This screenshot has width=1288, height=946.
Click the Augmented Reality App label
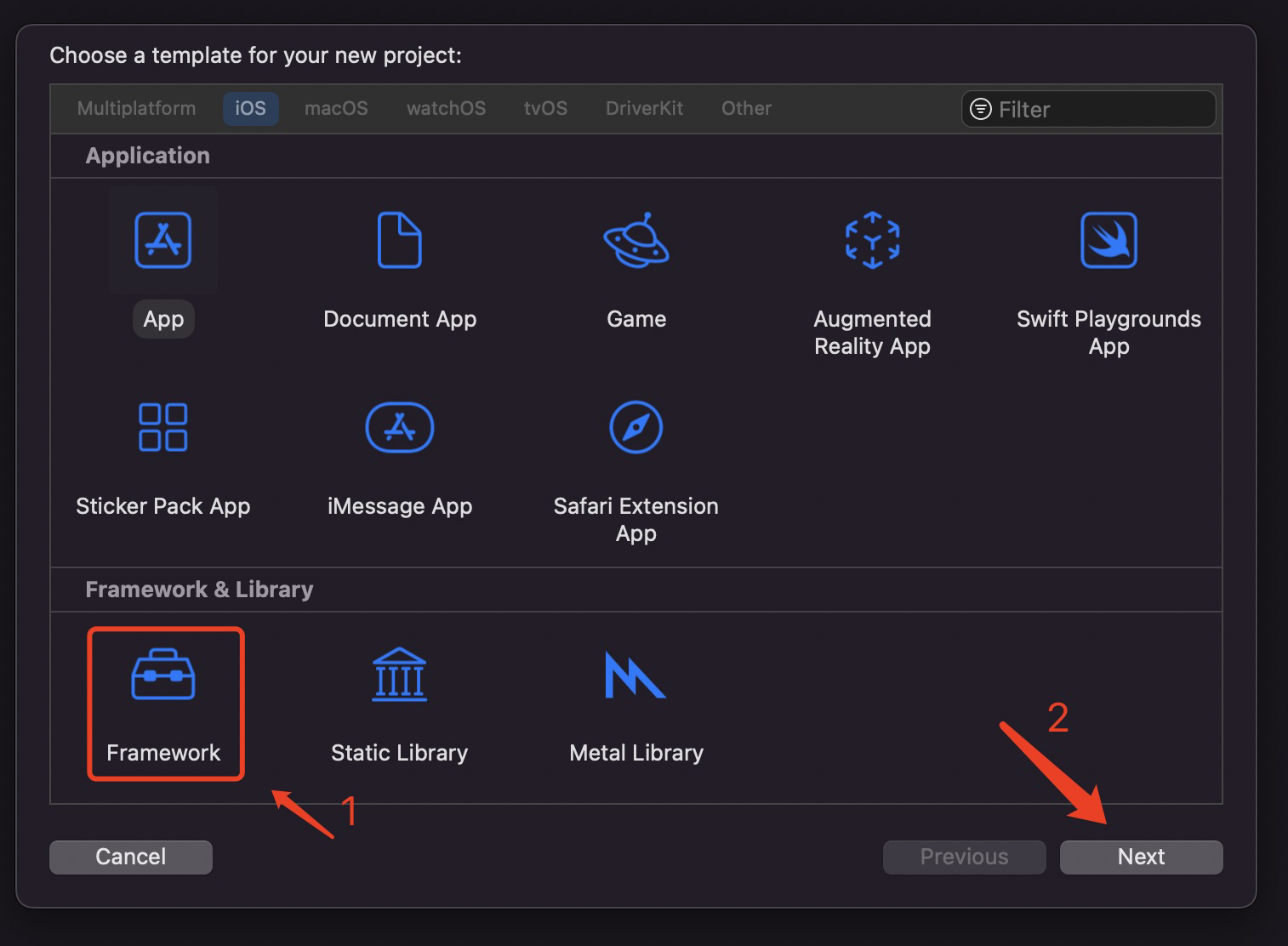click(x=872, y=333)
